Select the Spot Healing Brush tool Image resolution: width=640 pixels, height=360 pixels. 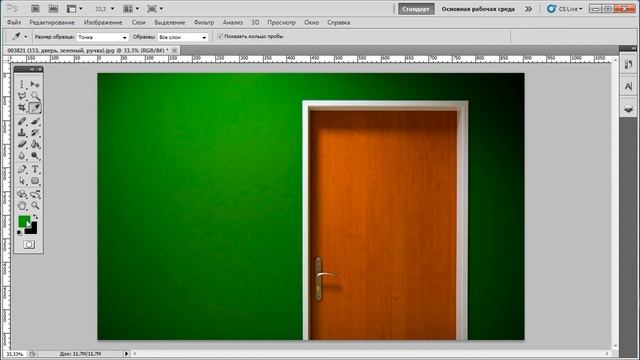point(22,121)
